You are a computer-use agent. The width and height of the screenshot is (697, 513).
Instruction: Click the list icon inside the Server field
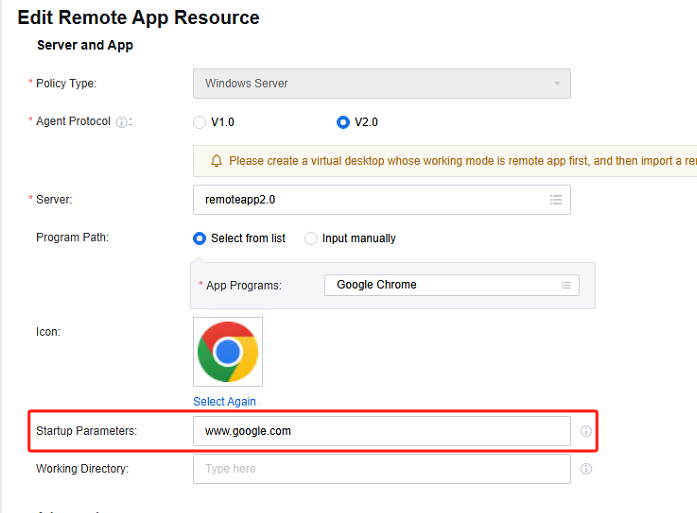[556, 200]
